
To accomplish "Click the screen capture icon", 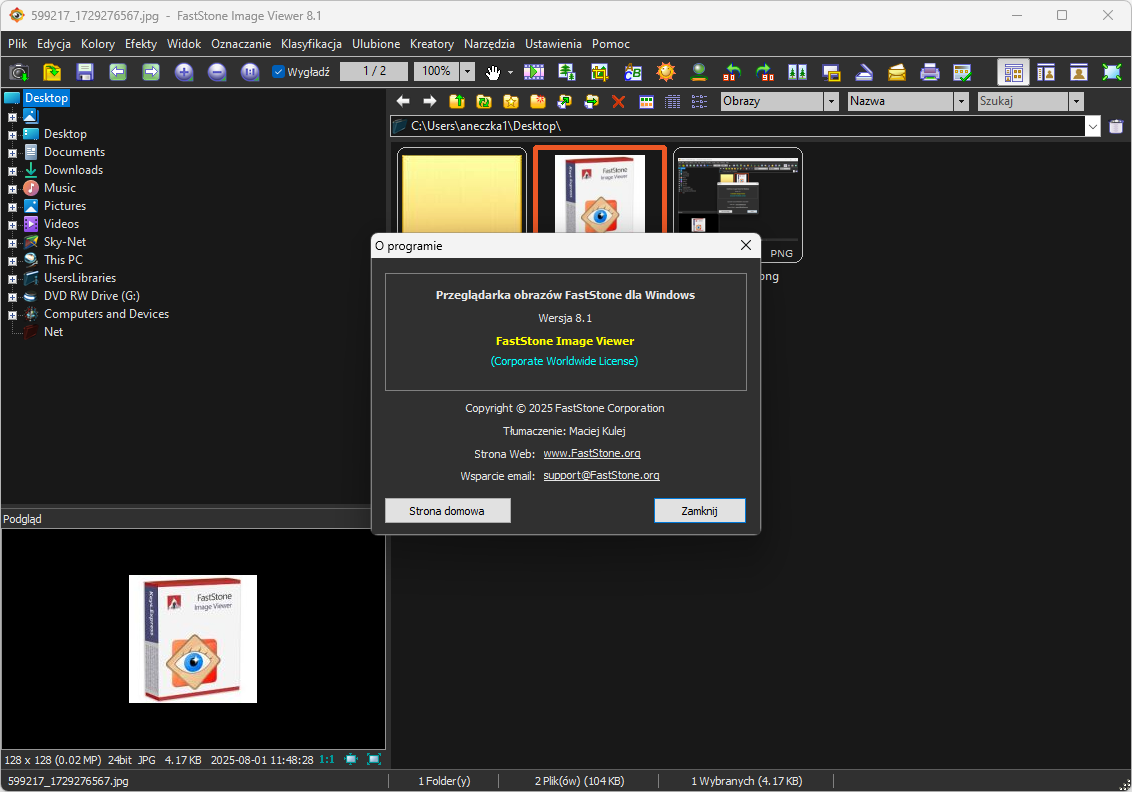I will point(831,72).
